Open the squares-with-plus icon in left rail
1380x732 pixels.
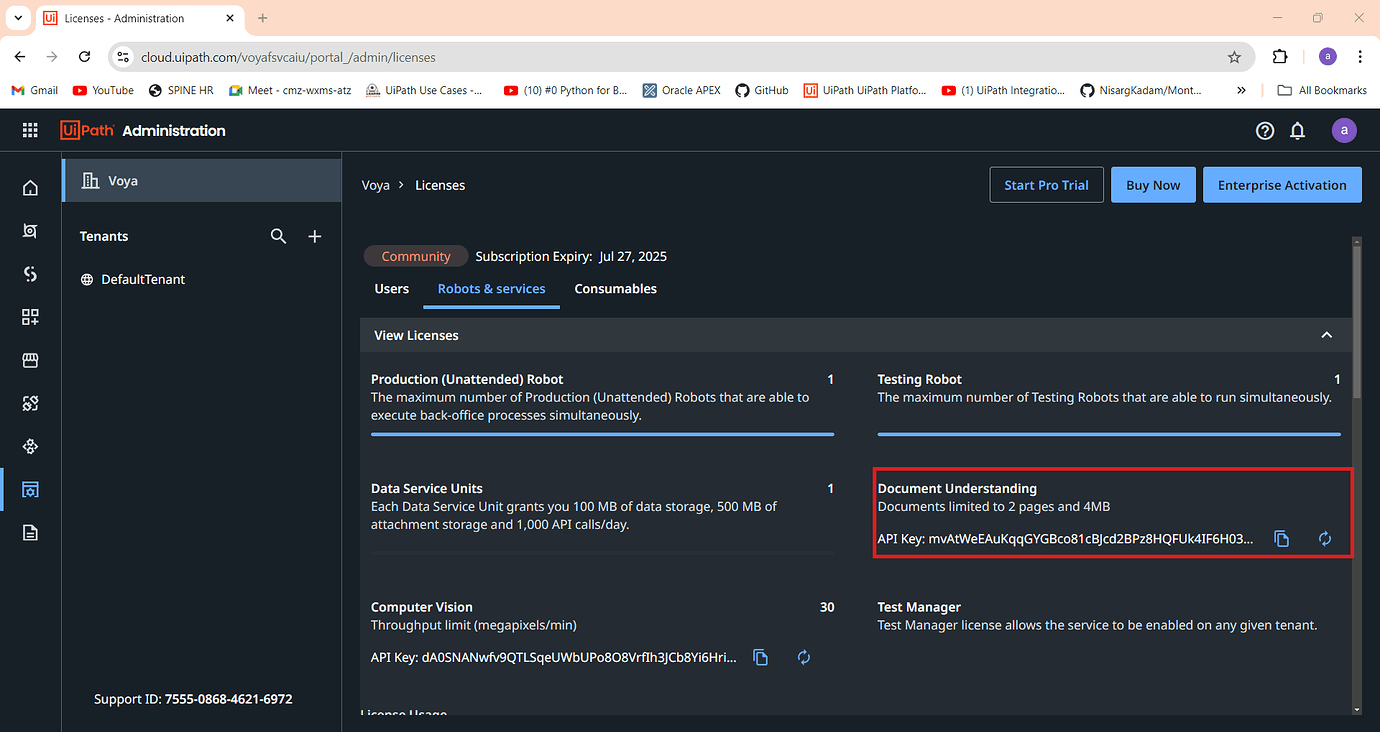click(x=30, y=317)
